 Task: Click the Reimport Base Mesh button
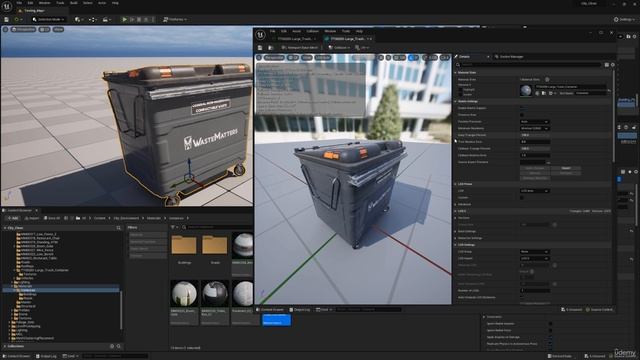click(x=300, y=48)
